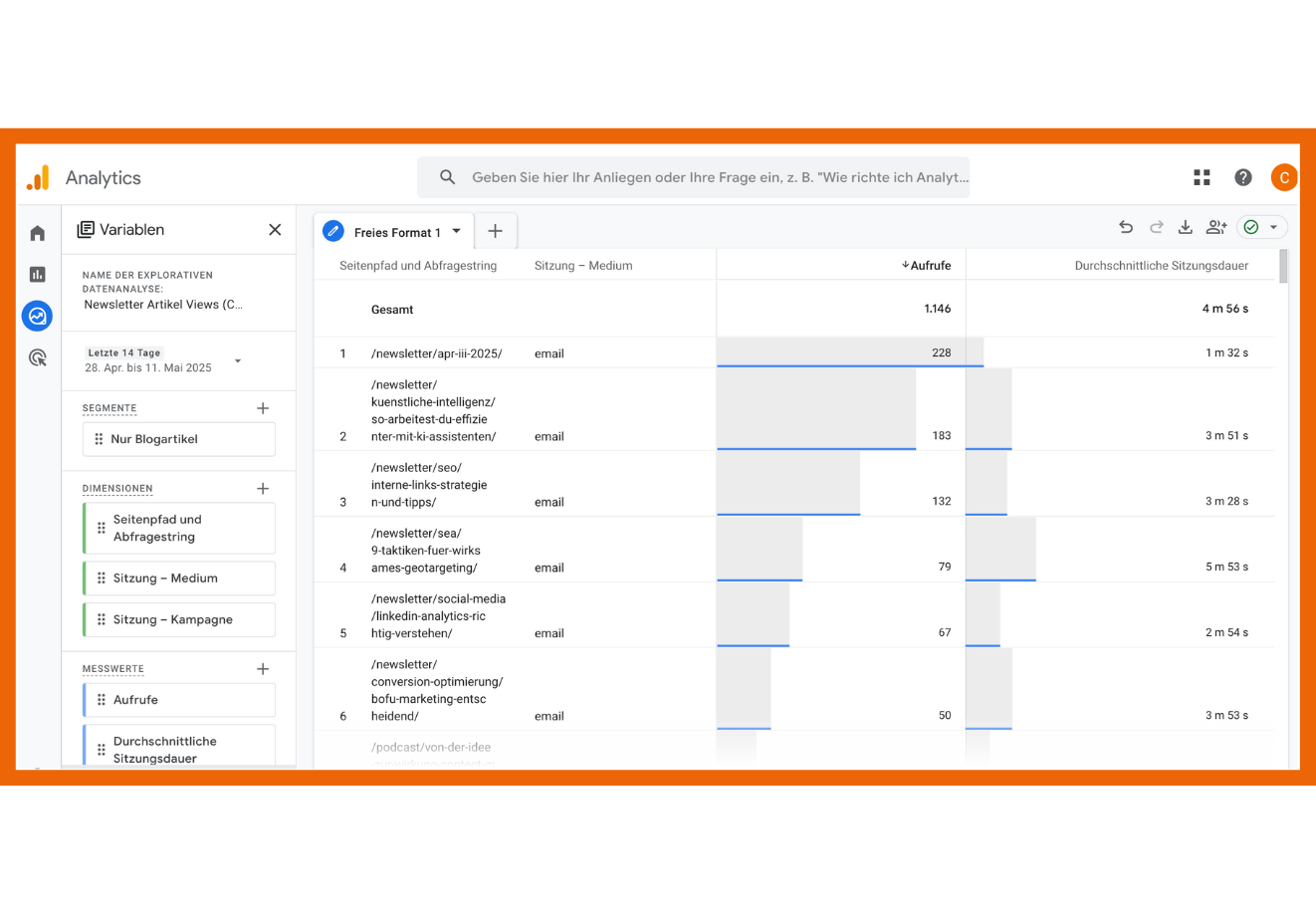Open the Explore icon in sidebar
This screenshot has height=922, width=1316.
(38, 317)
